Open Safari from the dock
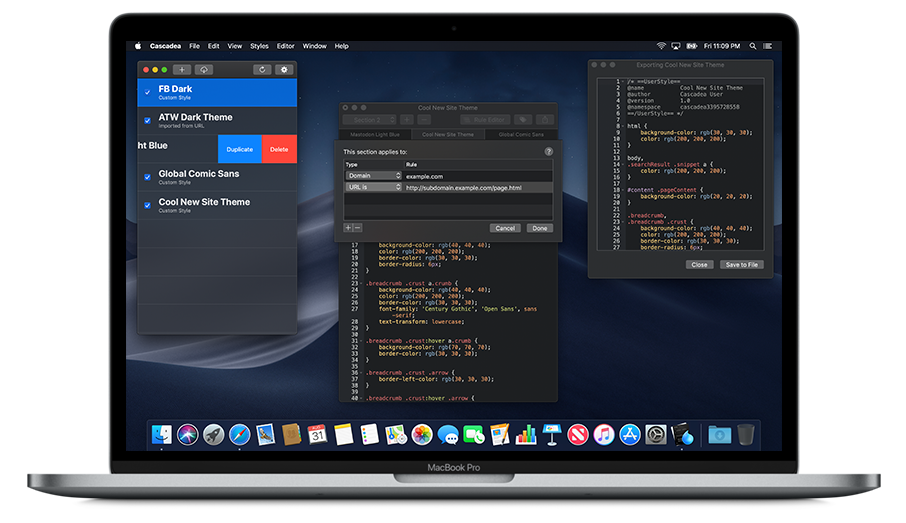This screenshot has height=523, width=906. pyautogui.click(x=239, y=434)
